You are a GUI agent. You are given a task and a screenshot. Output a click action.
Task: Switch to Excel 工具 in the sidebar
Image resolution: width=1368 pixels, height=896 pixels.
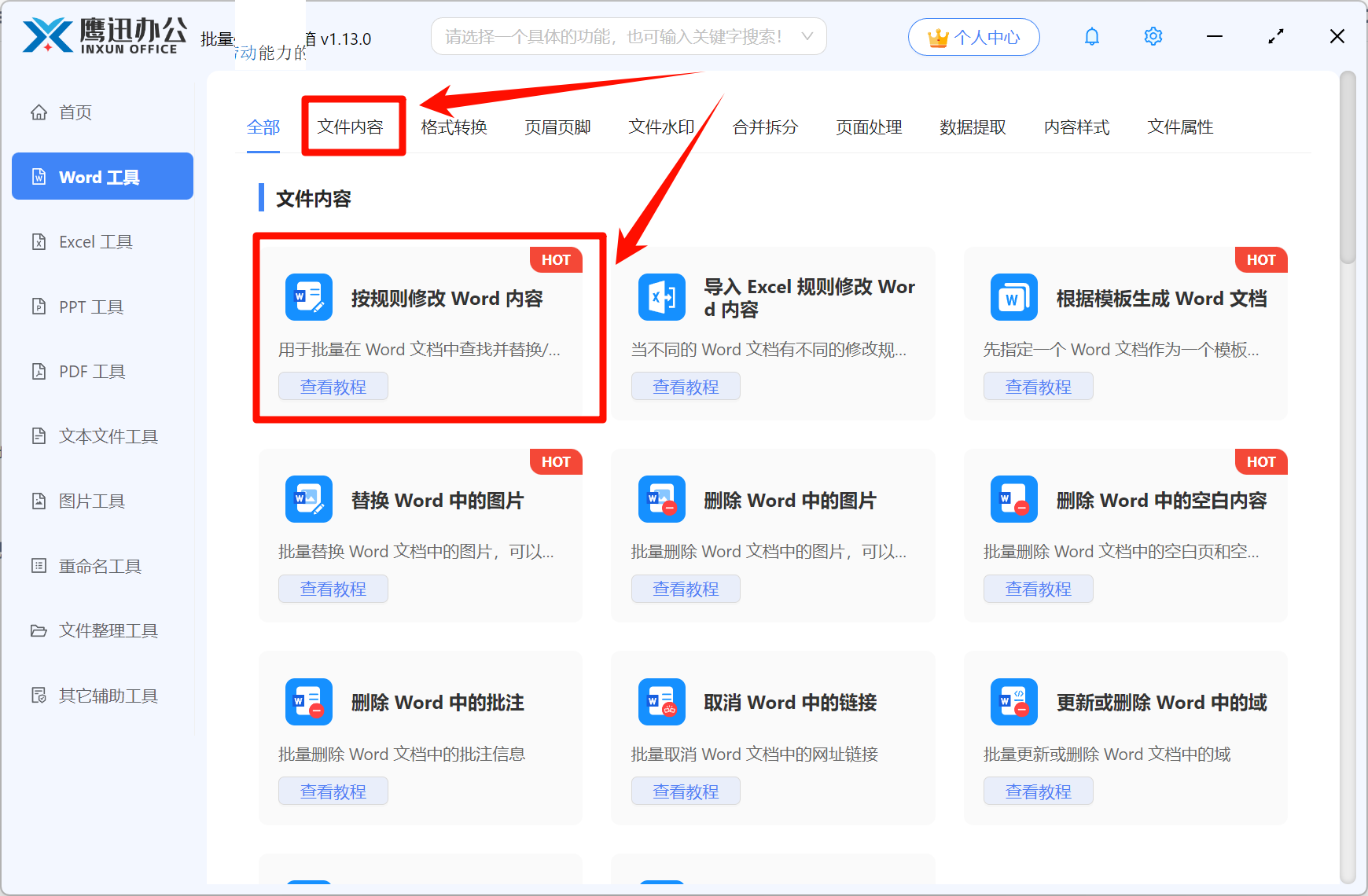coord(96,241)
